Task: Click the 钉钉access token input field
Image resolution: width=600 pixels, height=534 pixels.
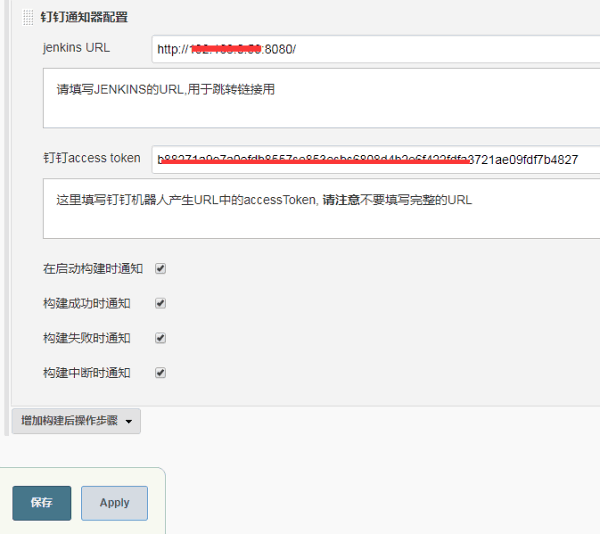Action: tap(376, 160)
